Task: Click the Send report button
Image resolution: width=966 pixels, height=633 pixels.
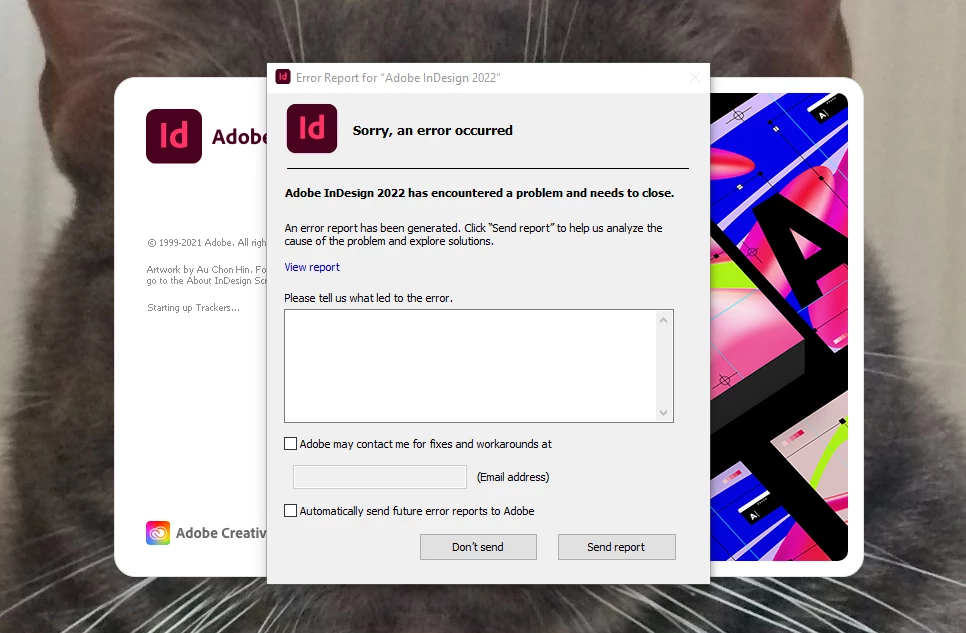Action: pyautogui.click(x=617, y=547)
